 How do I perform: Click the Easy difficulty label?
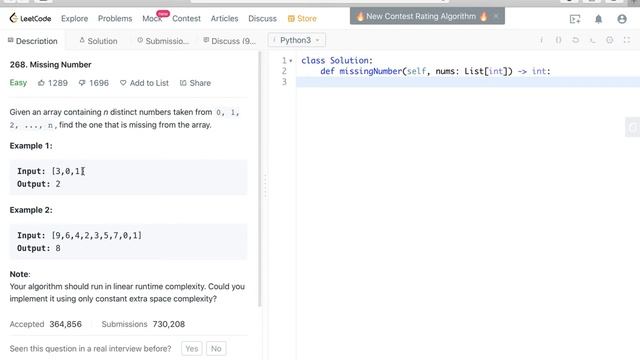pos(18,82)
